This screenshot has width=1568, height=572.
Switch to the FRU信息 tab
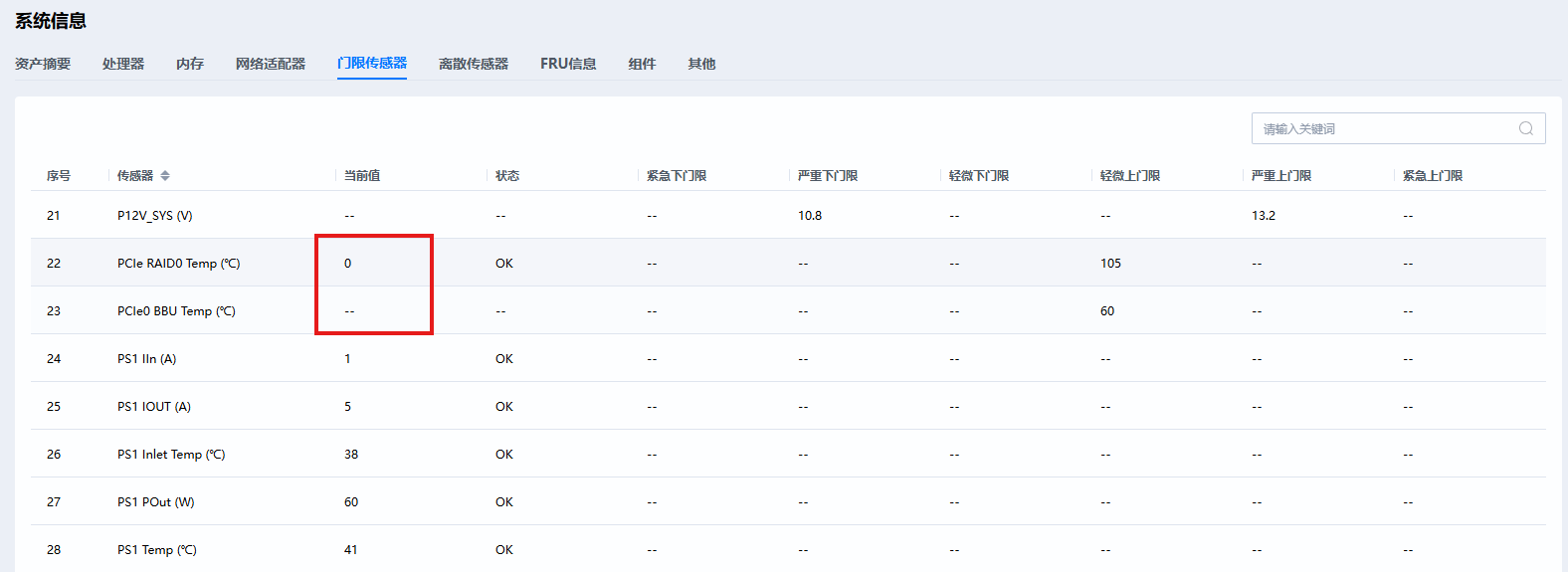point(568,64)
